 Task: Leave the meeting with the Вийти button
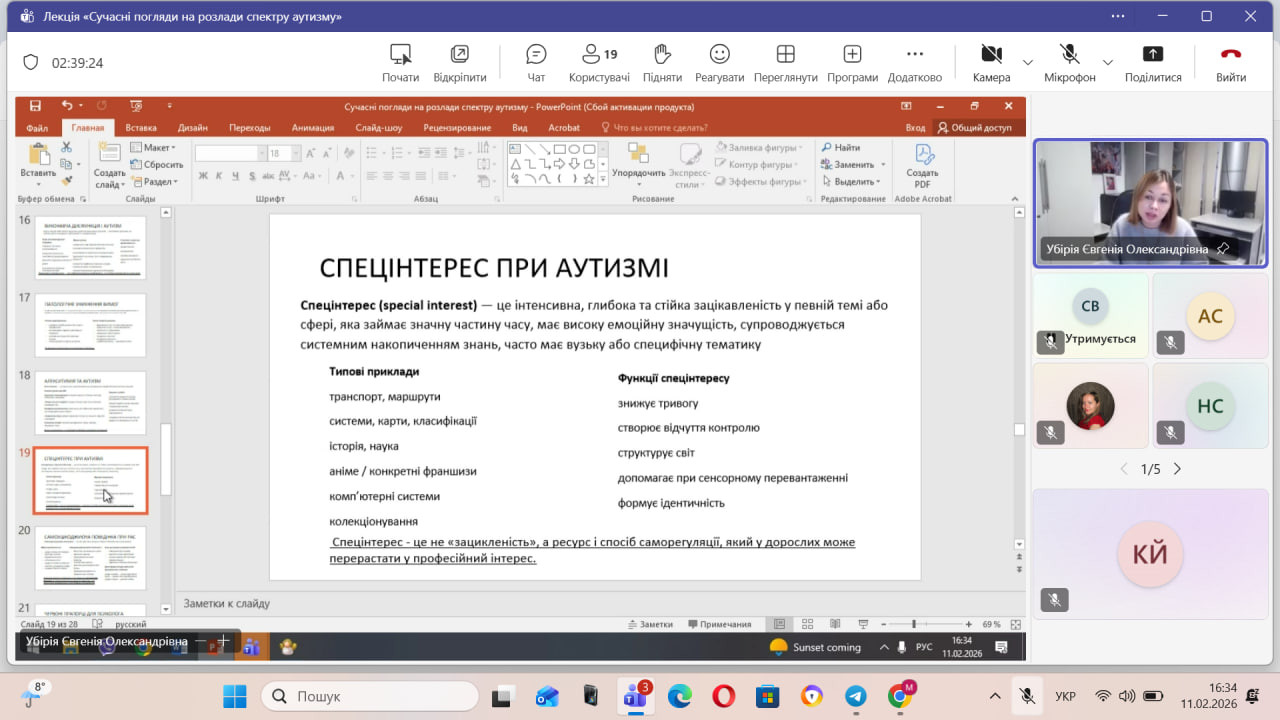click(1230, 62)
